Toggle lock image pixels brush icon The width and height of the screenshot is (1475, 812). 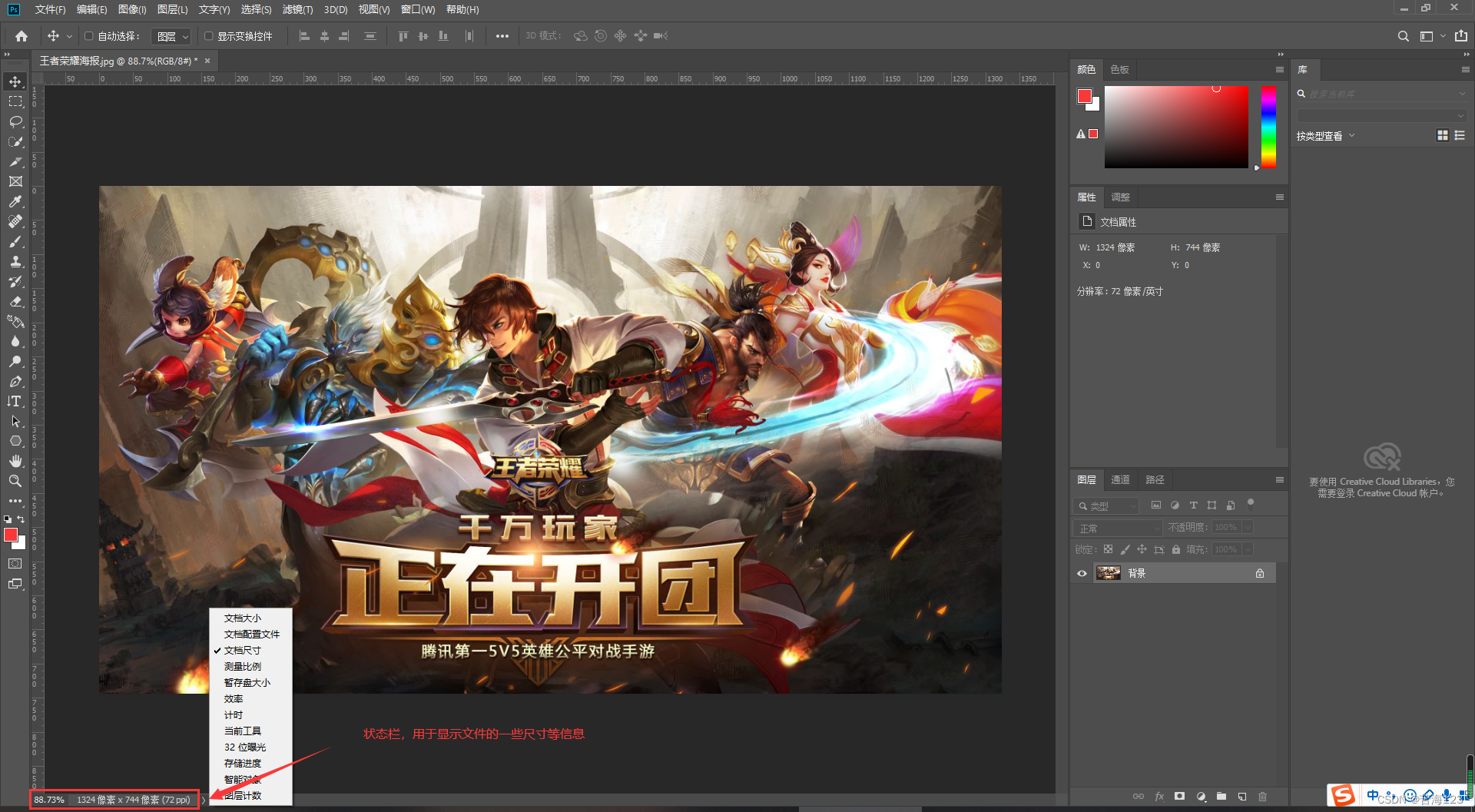click(1125, 549)
